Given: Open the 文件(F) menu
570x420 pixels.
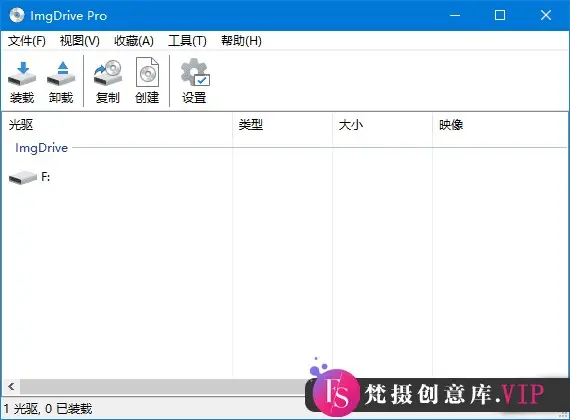Looking at the screenshot, I should coord(27,41).
